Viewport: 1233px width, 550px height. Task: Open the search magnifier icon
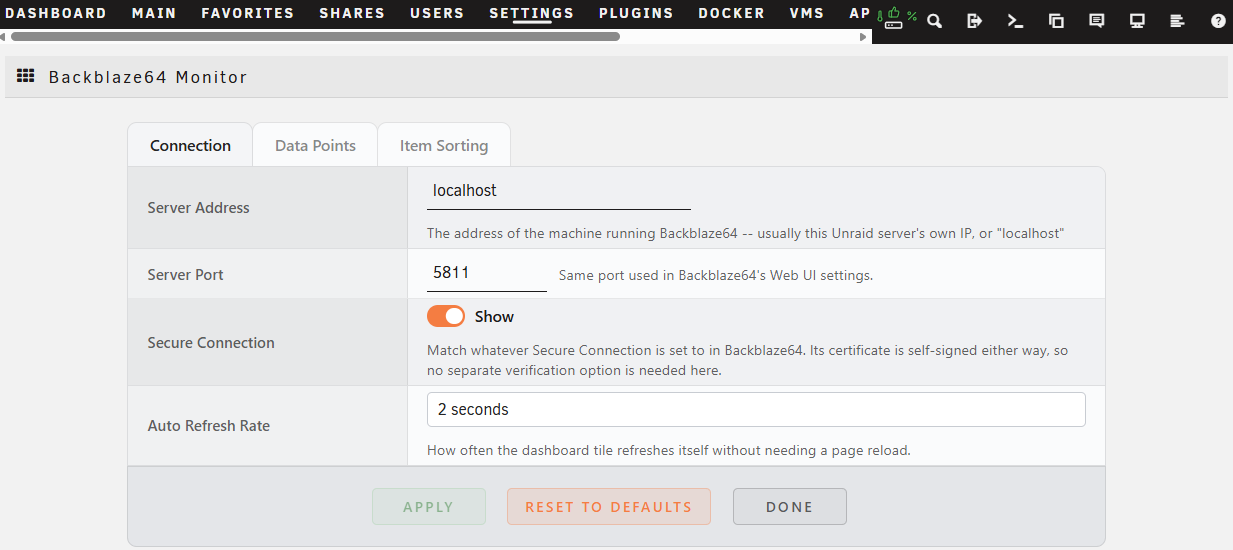(934, 21)
